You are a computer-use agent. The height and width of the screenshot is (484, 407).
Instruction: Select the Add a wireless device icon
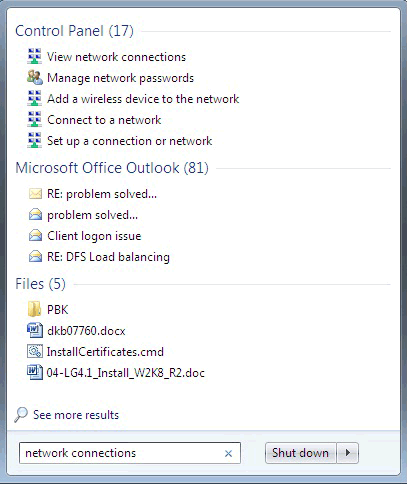(34, 98)
